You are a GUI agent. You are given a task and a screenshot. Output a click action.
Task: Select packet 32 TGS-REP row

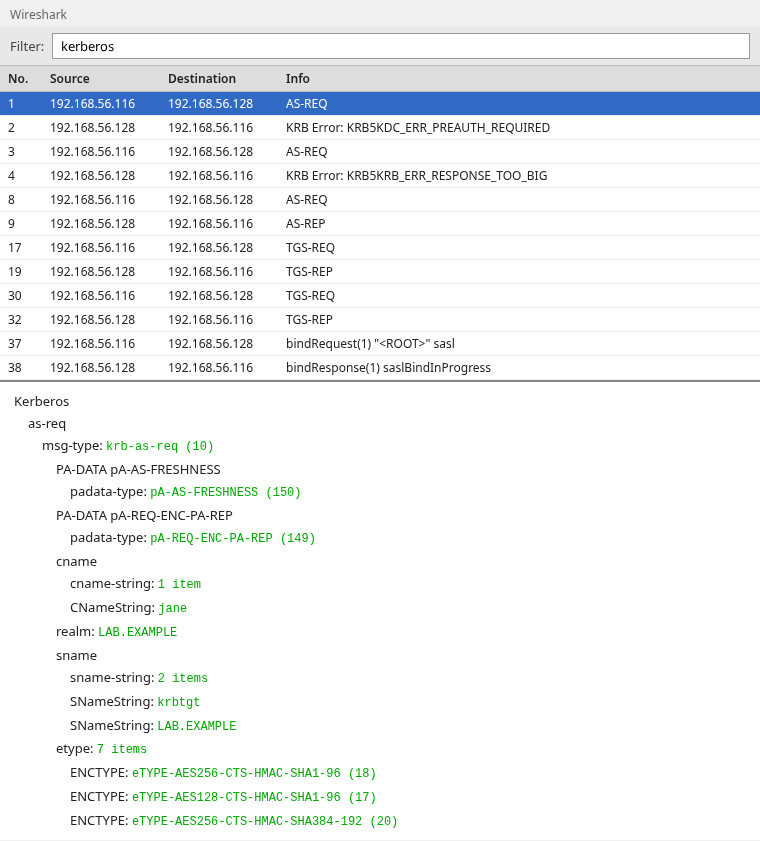pyautogui.click(x=380, y=320)
